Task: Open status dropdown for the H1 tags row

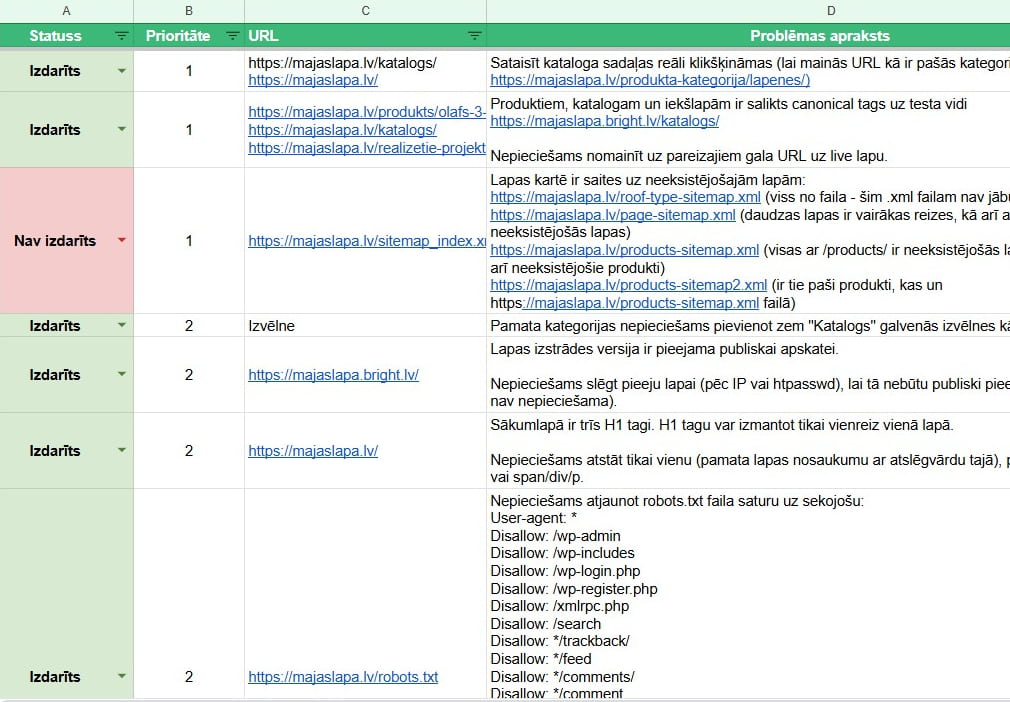Action: click(122, 451)
